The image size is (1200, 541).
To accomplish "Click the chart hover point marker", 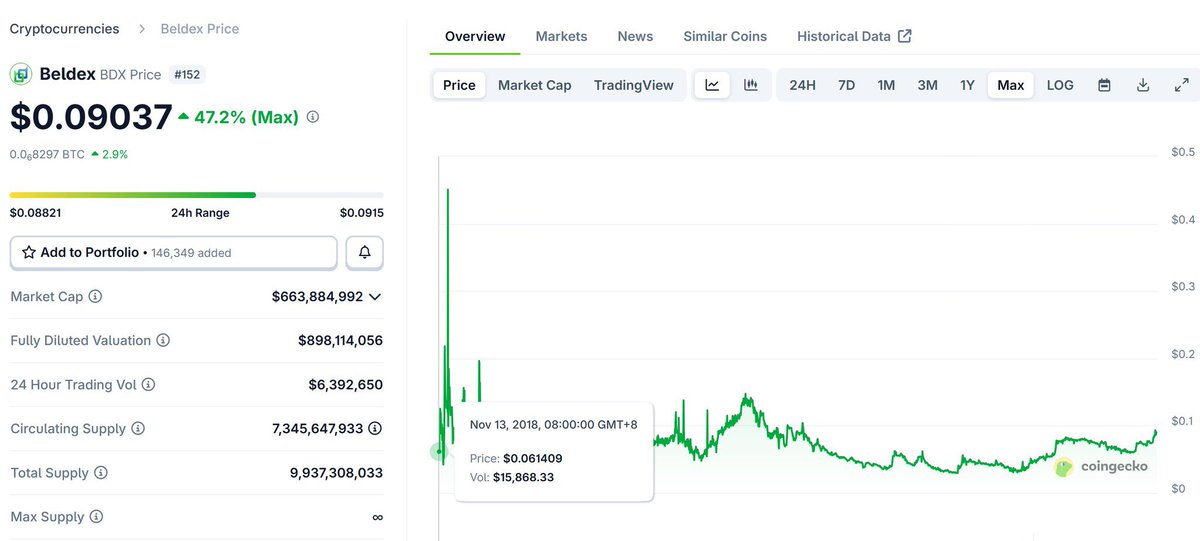I will point(438,451).
